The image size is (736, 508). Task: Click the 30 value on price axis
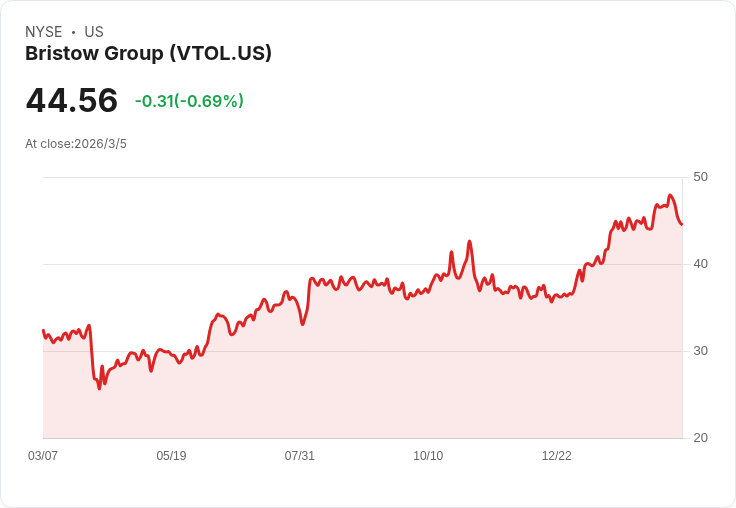700,351
